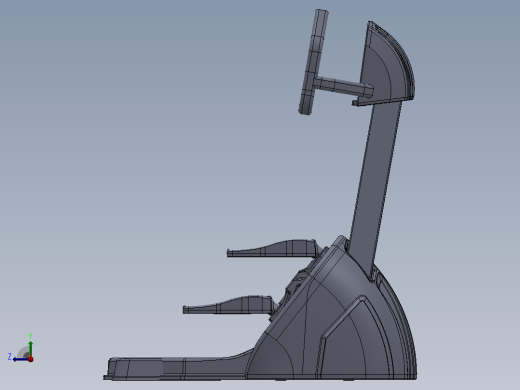Click the blue Z axis on orientation triad
This screenshot has height=390, width=520.
(20, 359)
